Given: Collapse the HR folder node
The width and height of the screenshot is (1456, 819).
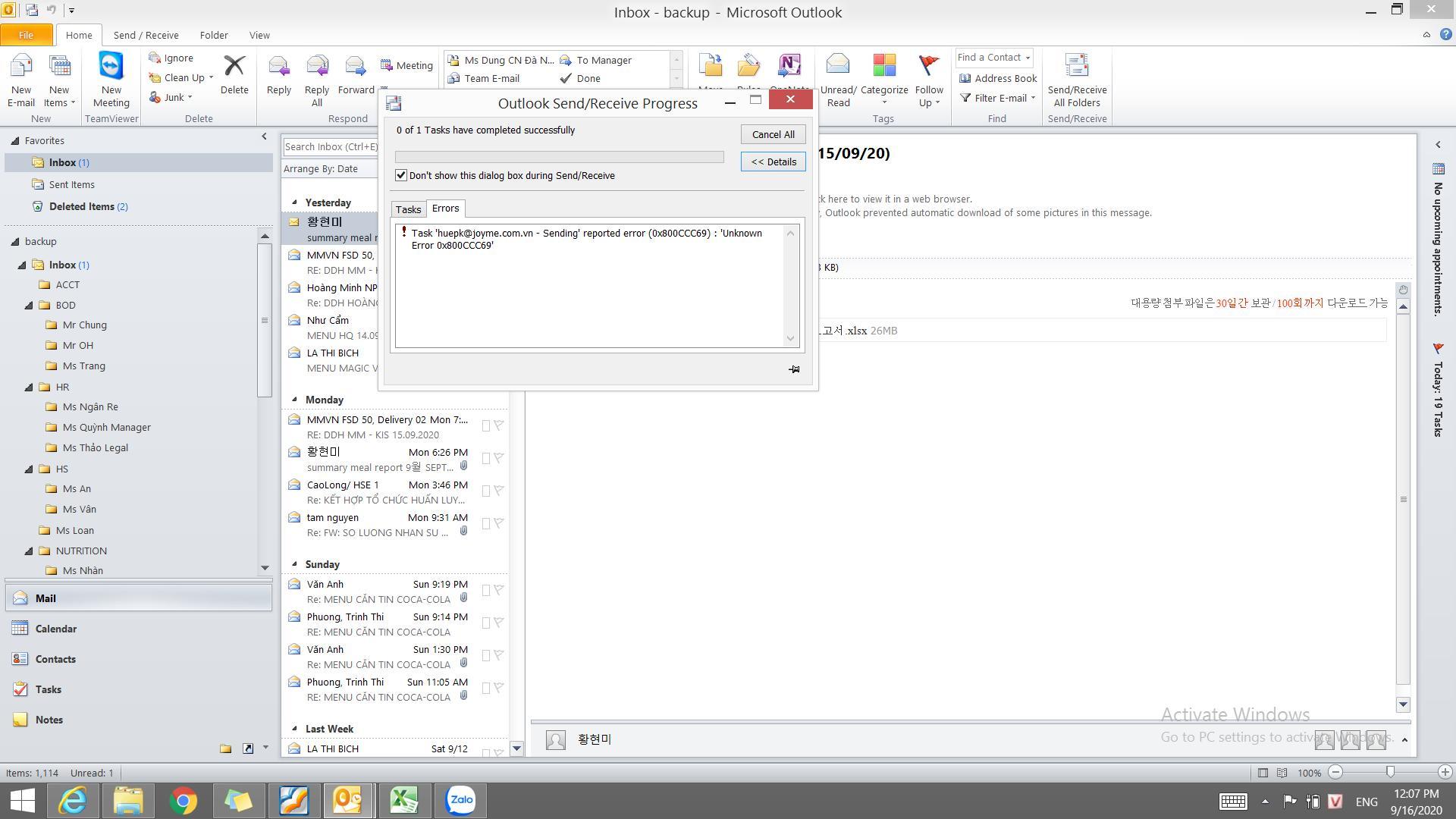Looking at the screenshot, I should tap(30, 388).
